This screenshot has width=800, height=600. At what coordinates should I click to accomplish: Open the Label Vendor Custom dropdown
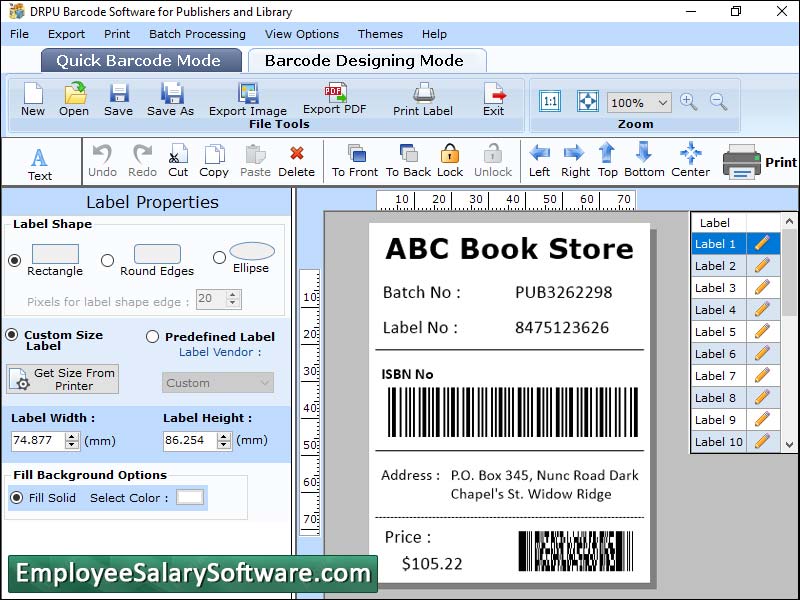264,383
